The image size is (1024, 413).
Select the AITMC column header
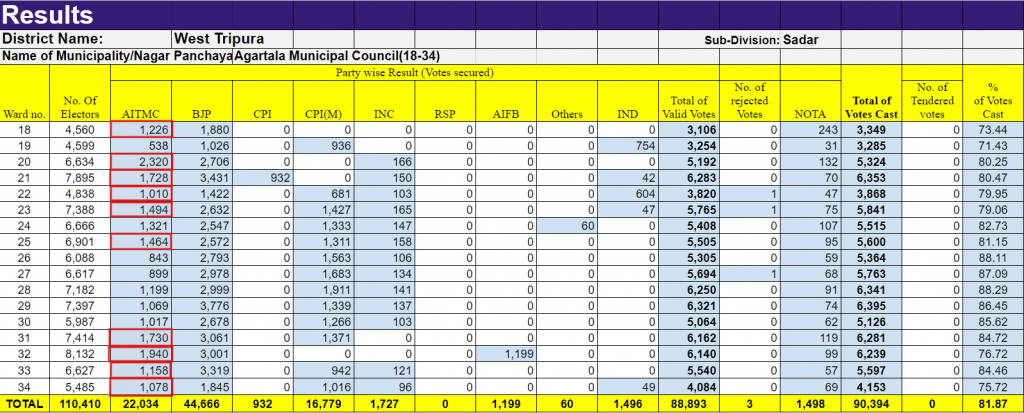point(142,101)
